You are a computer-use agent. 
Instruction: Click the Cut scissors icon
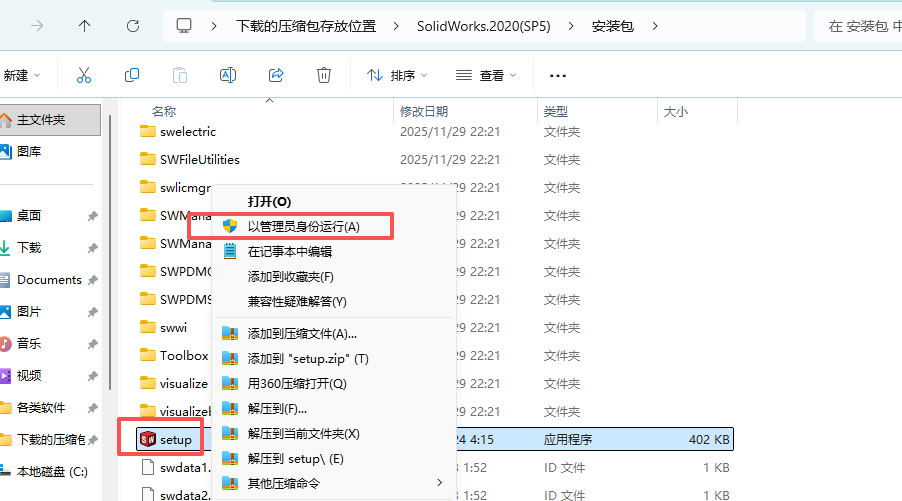(x=84, y=75)
